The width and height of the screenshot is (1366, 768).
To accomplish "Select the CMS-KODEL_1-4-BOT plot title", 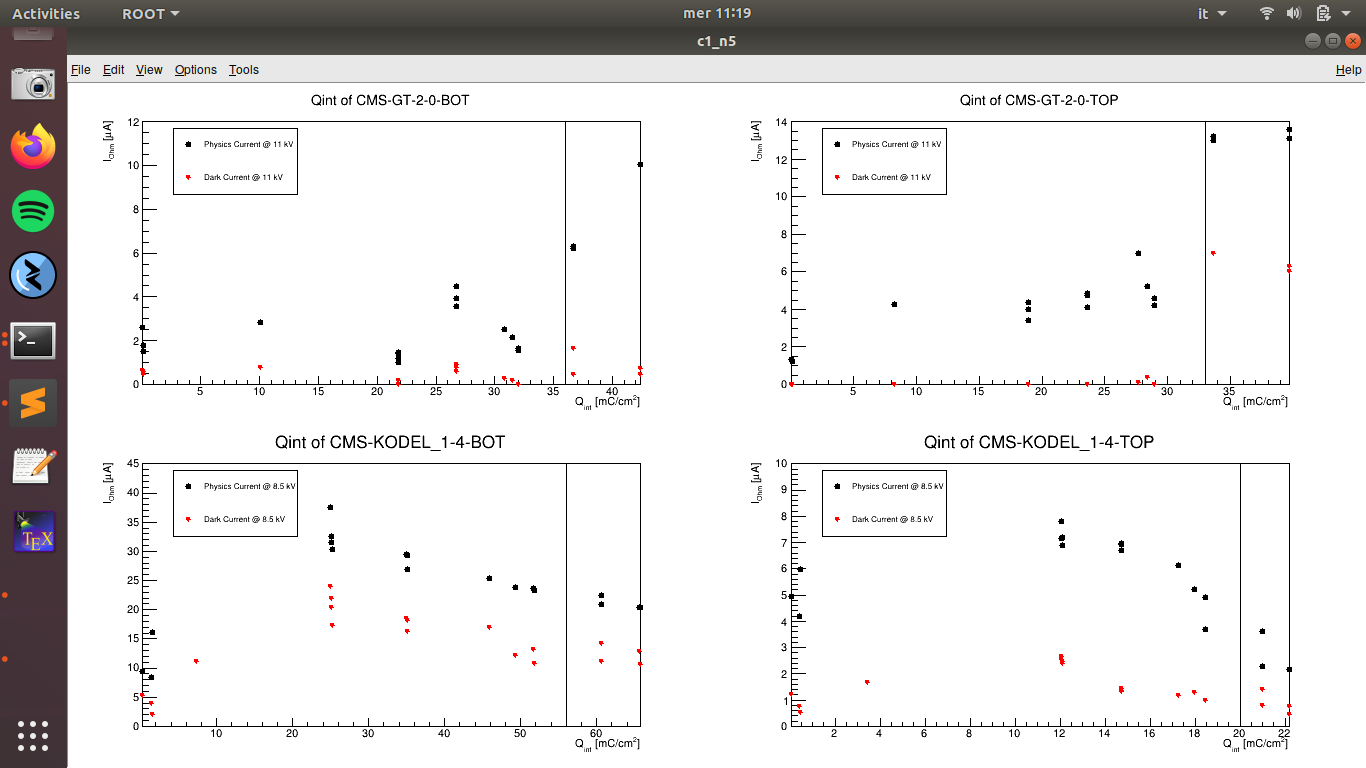I will coord(390,442).
